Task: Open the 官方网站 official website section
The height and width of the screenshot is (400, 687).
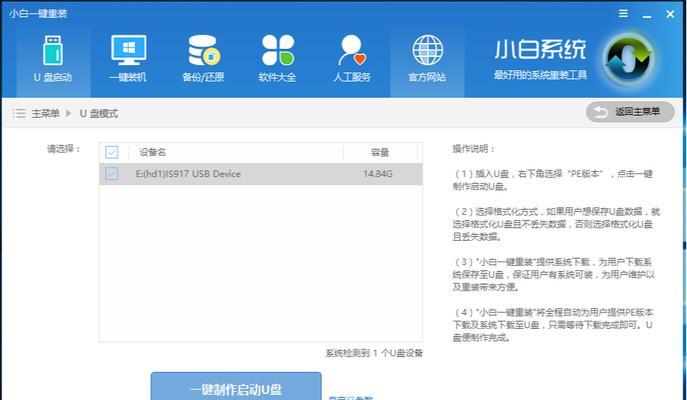Action: (x=427, y=61)
